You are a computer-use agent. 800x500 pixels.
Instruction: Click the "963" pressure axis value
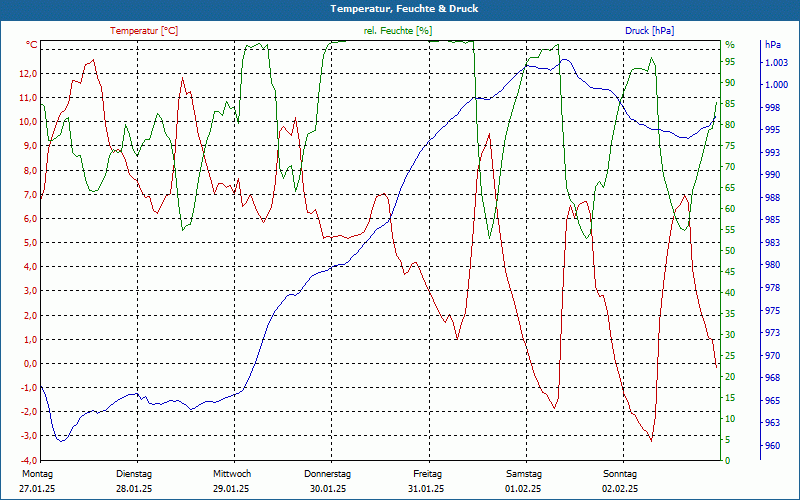772,422
